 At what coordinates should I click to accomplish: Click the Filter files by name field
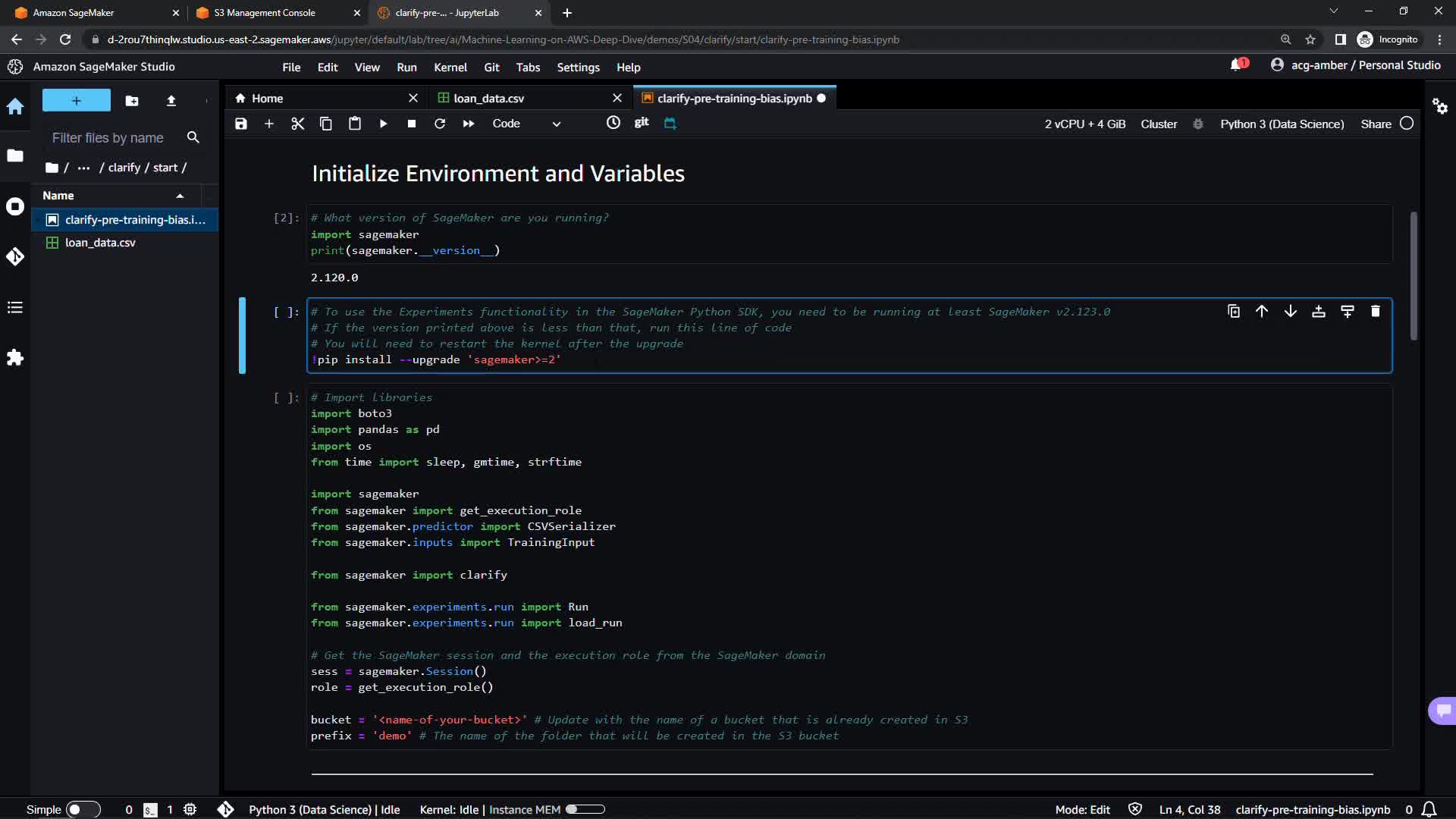click(108, 138)
